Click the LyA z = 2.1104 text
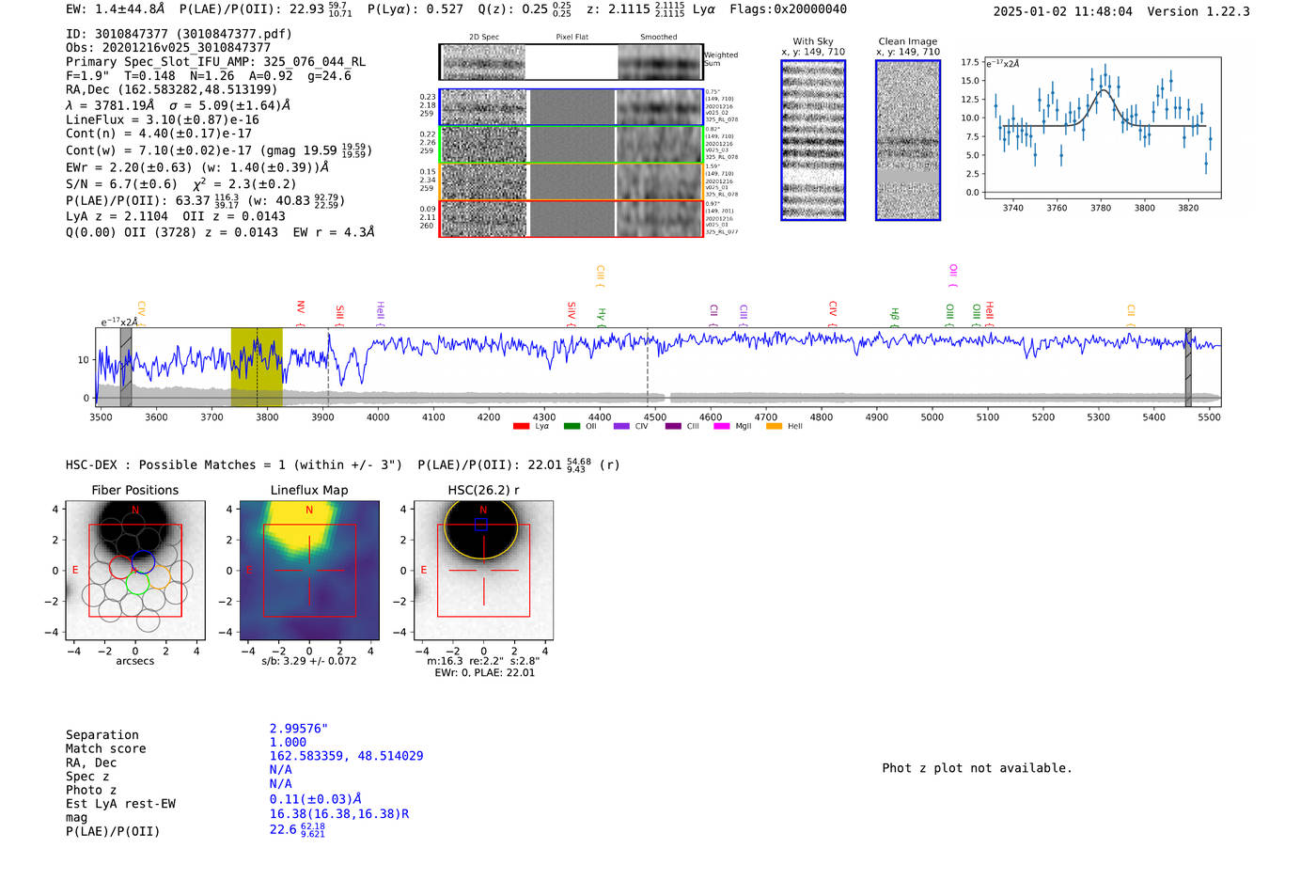This screenshot has height=896, width=1316. (x=117, y=216)
